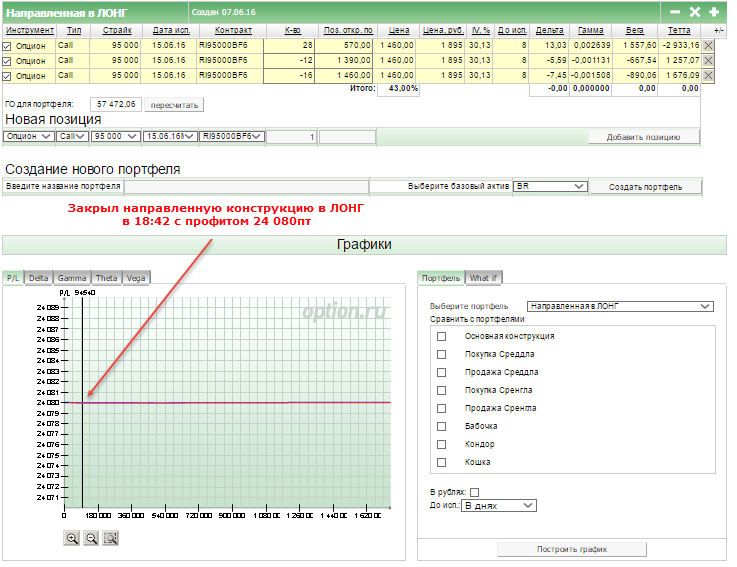Uncheck the option row with quantity -12
Screen dimensions: 737x567
[7, 61]
